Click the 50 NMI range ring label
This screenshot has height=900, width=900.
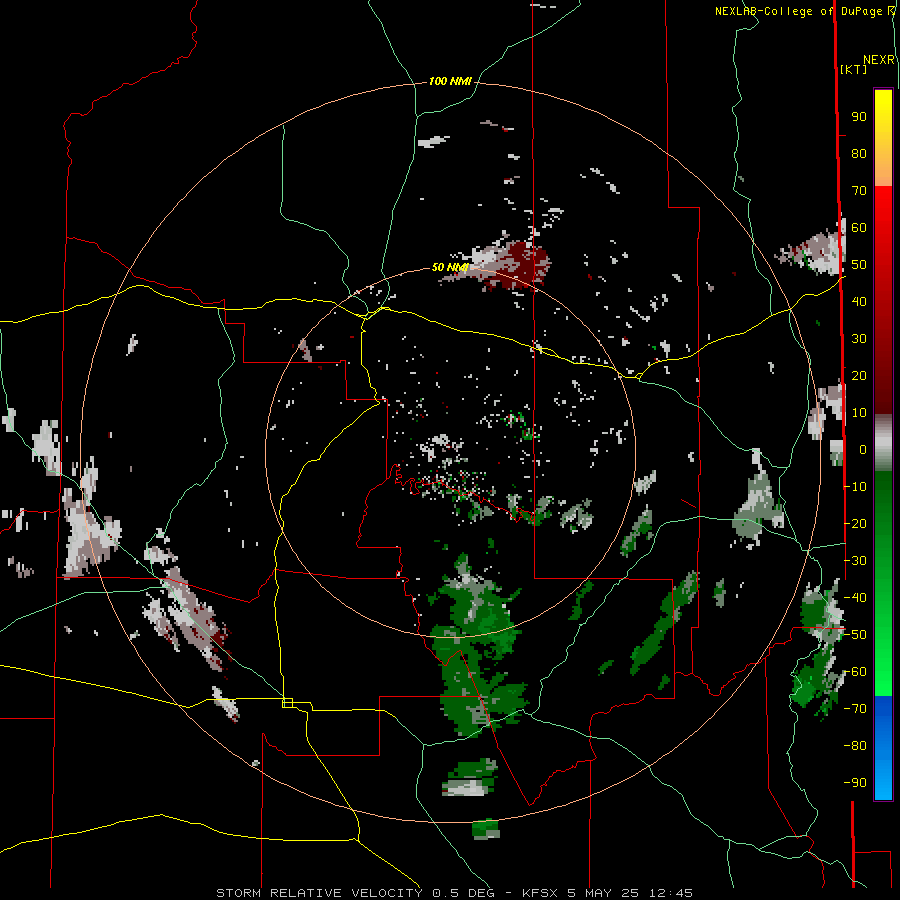click(x=450, y=267)
